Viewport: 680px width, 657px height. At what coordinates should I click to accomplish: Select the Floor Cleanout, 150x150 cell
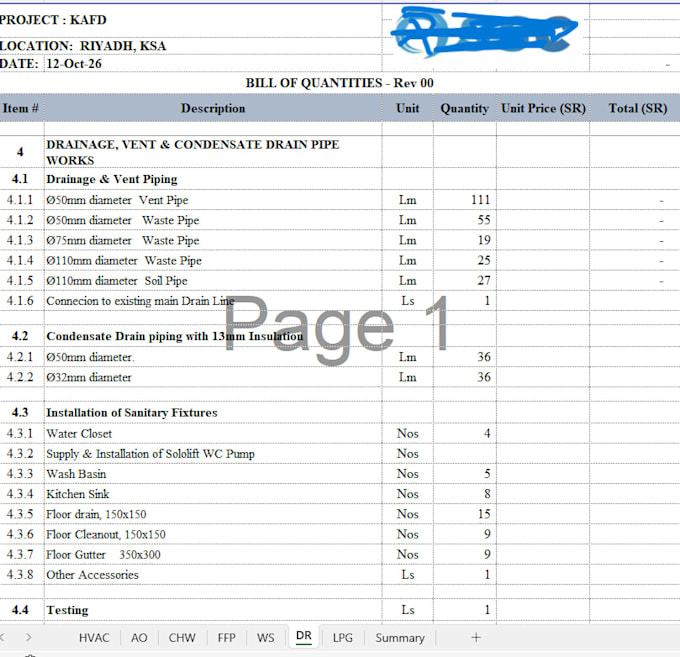(213, 534)
